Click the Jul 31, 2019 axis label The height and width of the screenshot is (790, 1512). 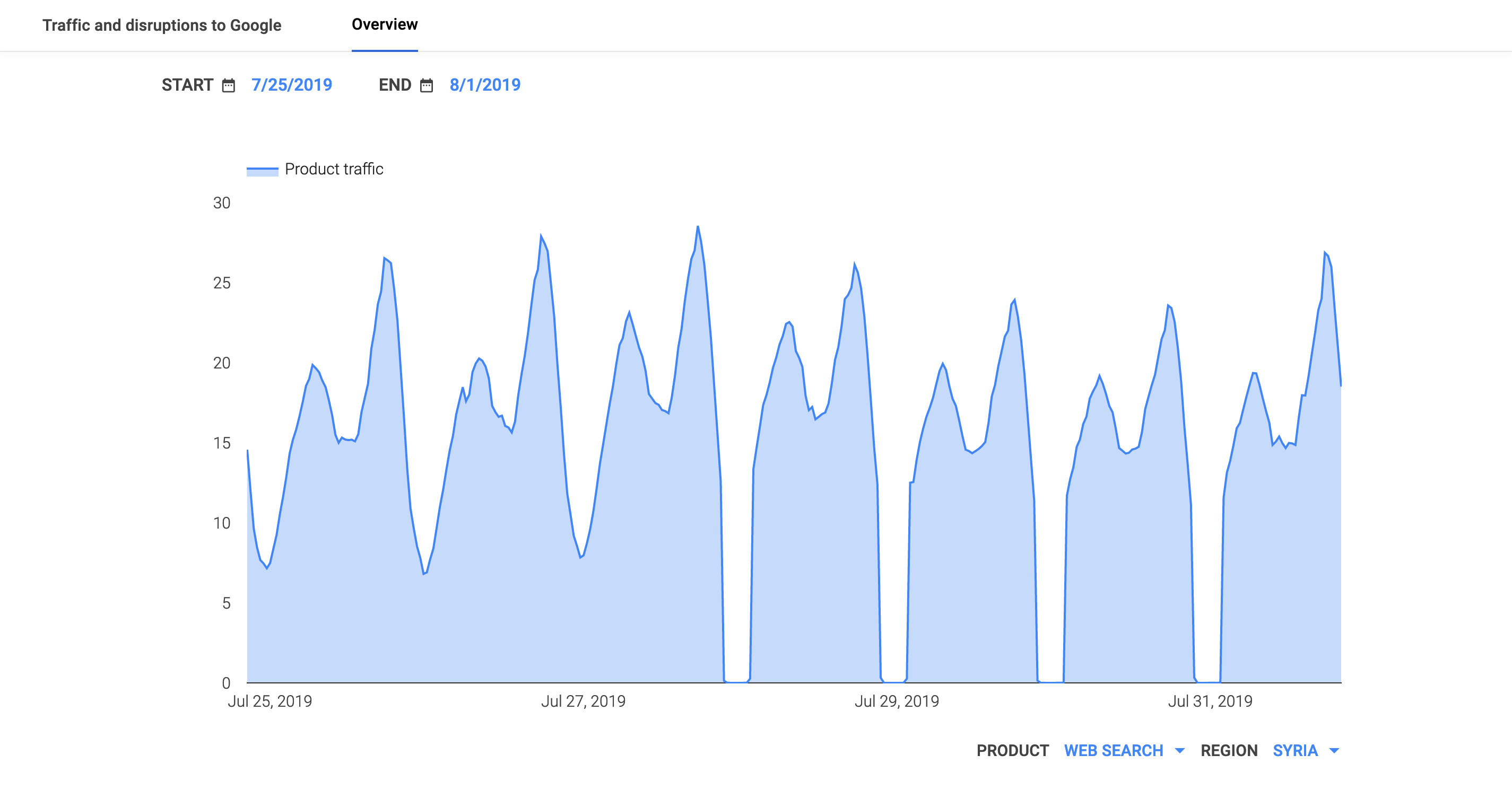coord(1210,701)
